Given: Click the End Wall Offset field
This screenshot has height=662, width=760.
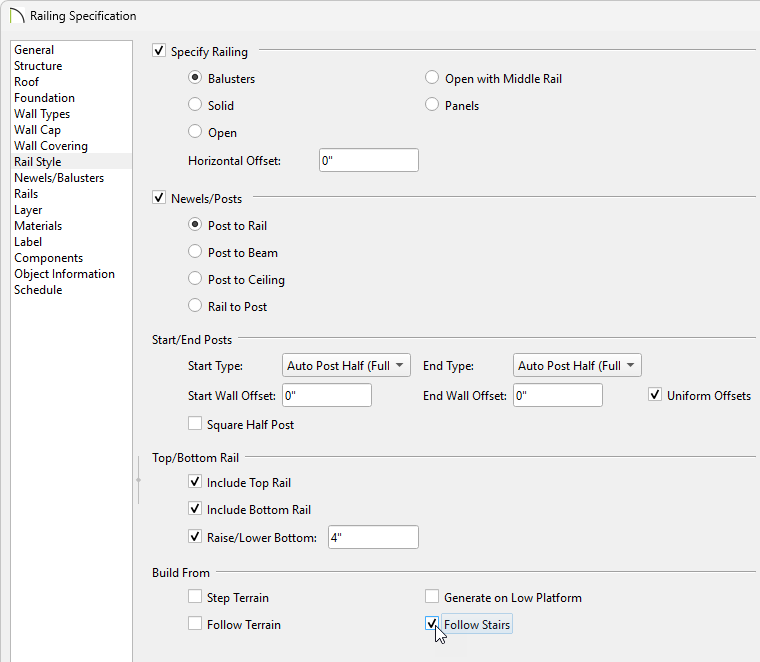Looking at the screenshot, I should 558,395.
